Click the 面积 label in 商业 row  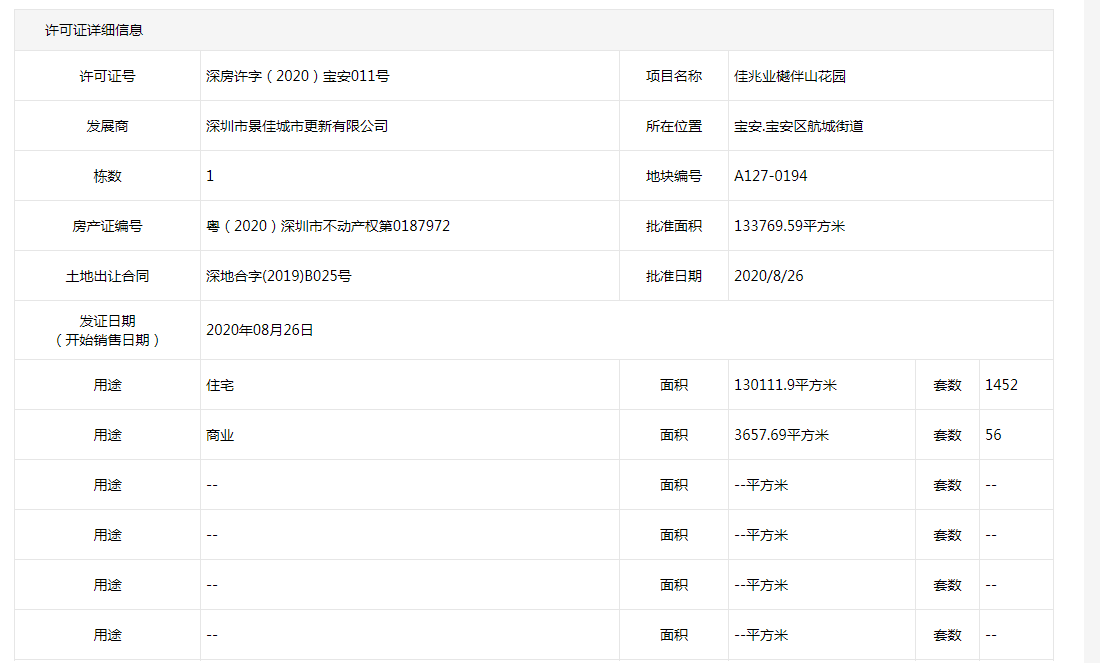673,435
